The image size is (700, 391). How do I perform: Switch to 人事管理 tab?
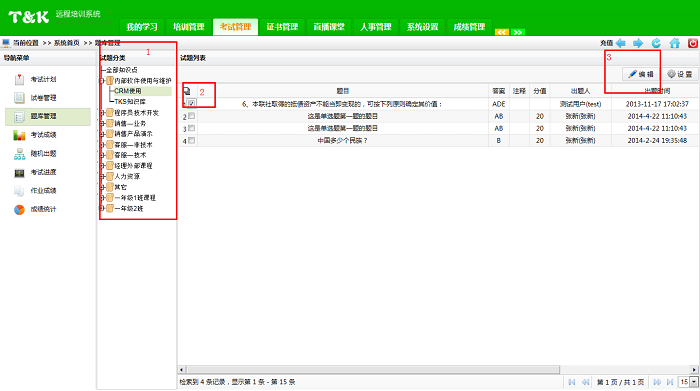point(376,27)
